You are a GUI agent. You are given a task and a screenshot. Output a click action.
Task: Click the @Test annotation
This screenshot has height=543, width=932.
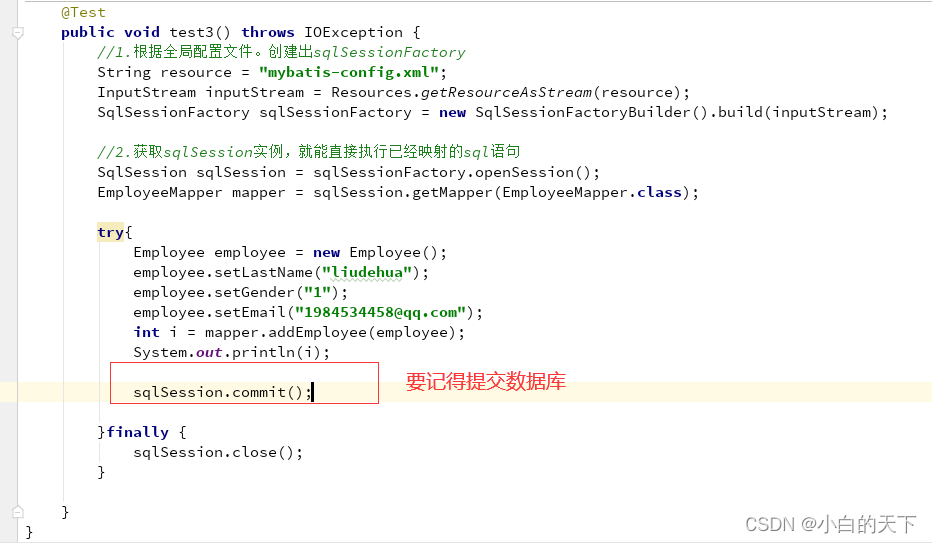click(x=83, y=12)
